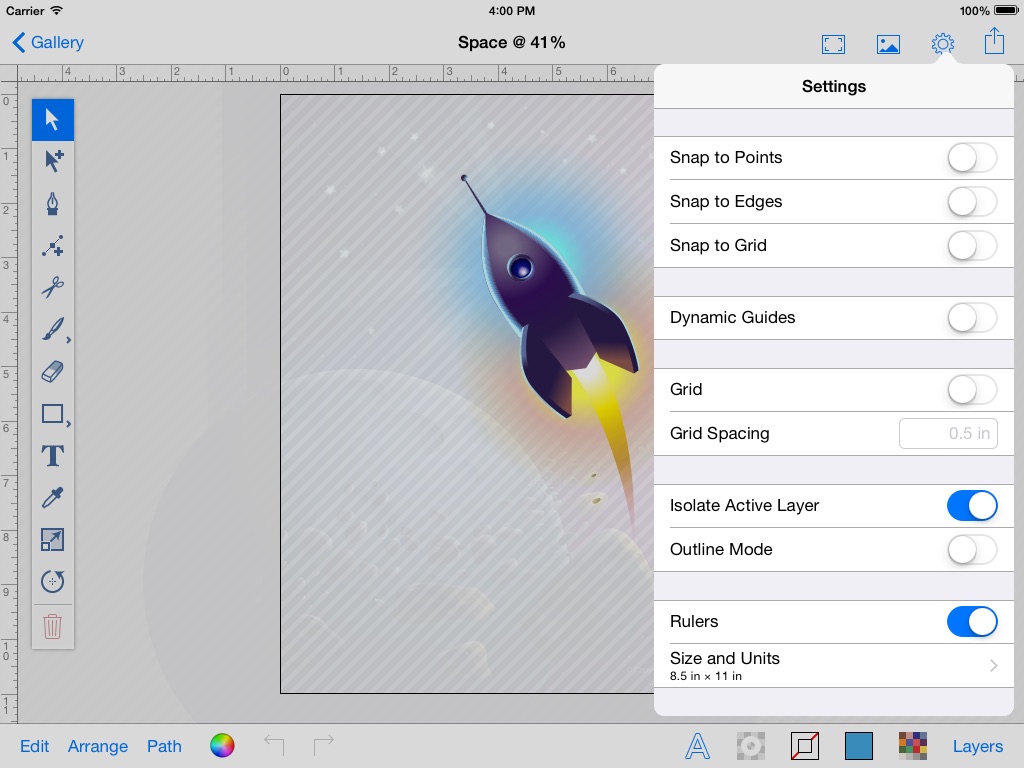This screenshot has width=1024, height=768.
Task: Turn on Dynamic Guides
Action: click(x=972, y=317)
